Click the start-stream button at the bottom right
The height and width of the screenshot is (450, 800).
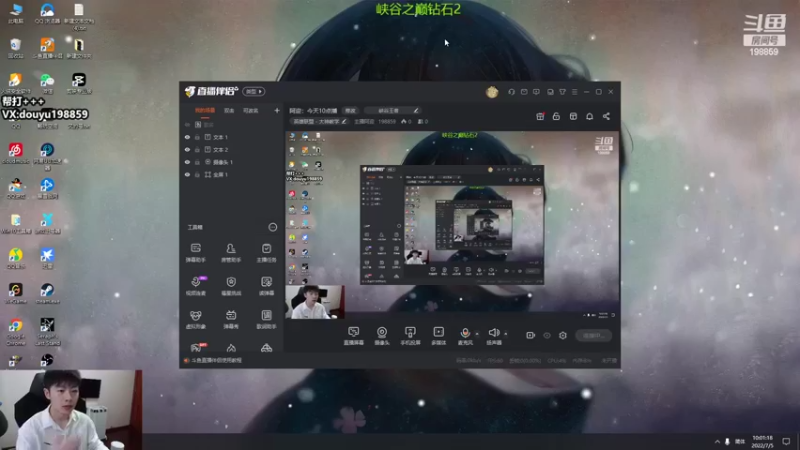point(593,335)
